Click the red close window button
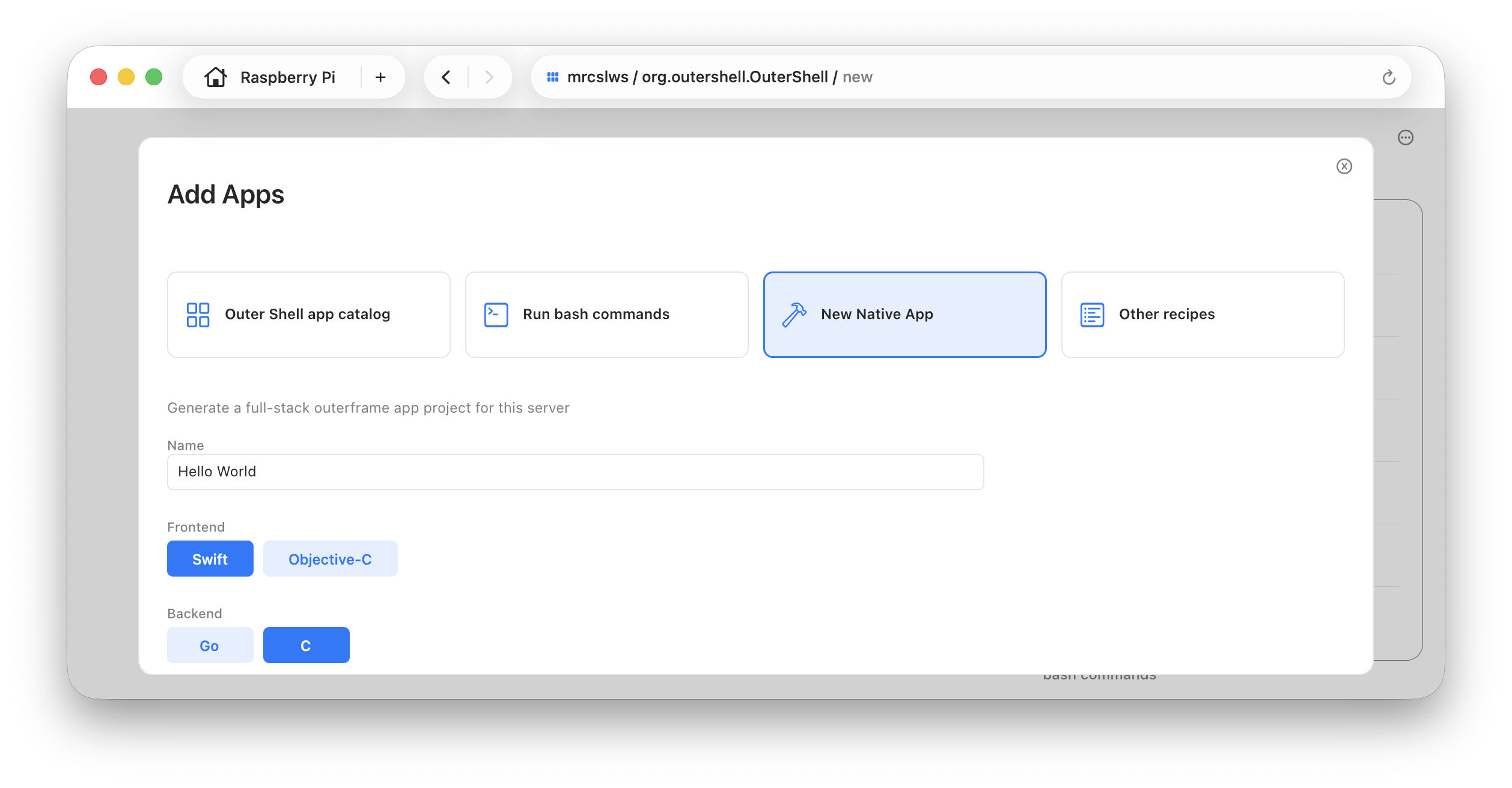Viewport: 1512px width, 788px height. tap(99, 77)
